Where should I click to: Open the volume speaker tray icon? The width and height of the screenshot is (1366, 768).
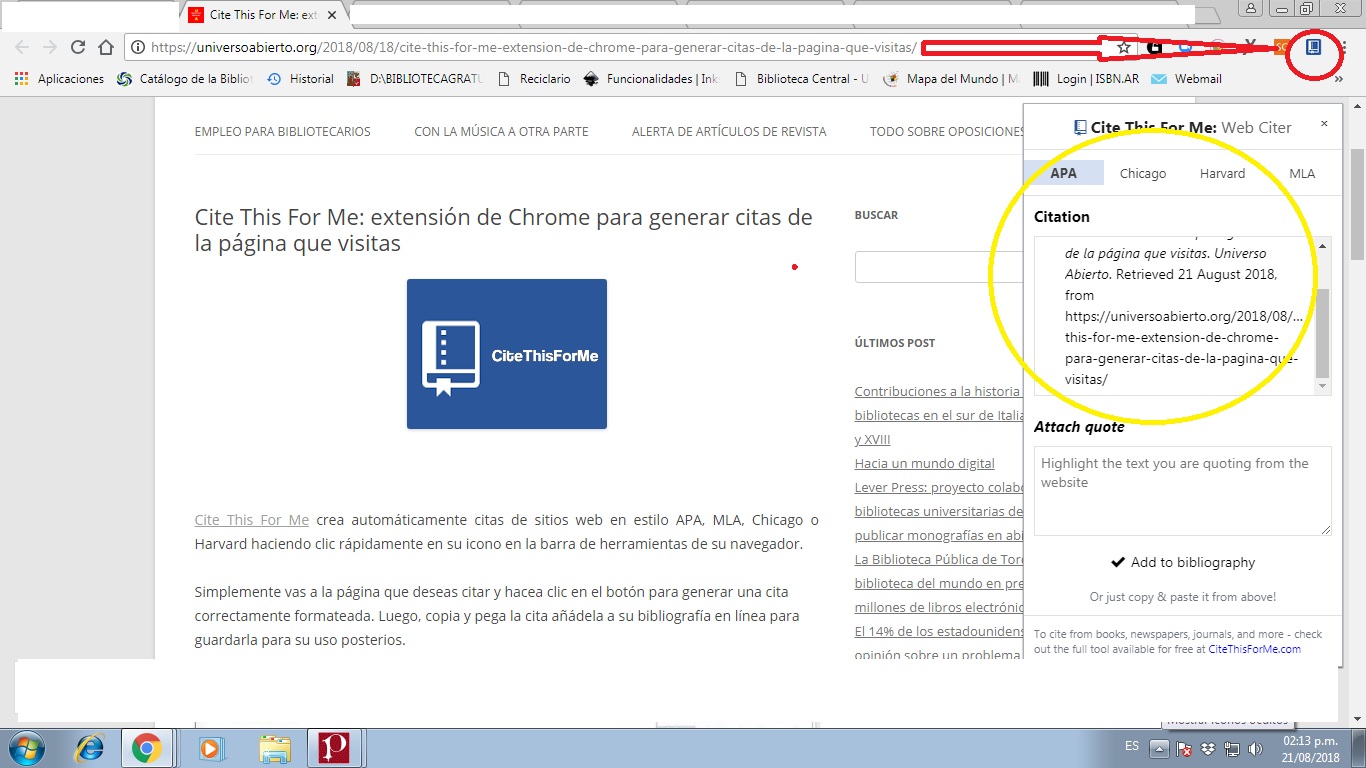tap(1256, 748)
